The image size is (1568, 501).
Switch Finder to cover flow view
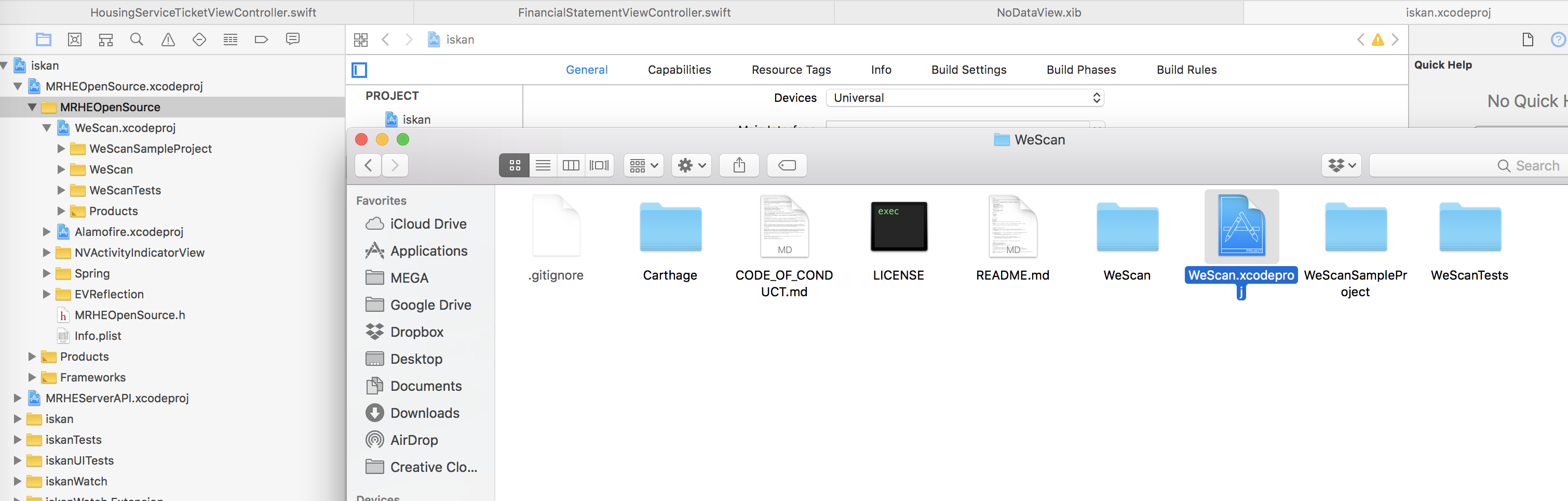tap(600, 165)
